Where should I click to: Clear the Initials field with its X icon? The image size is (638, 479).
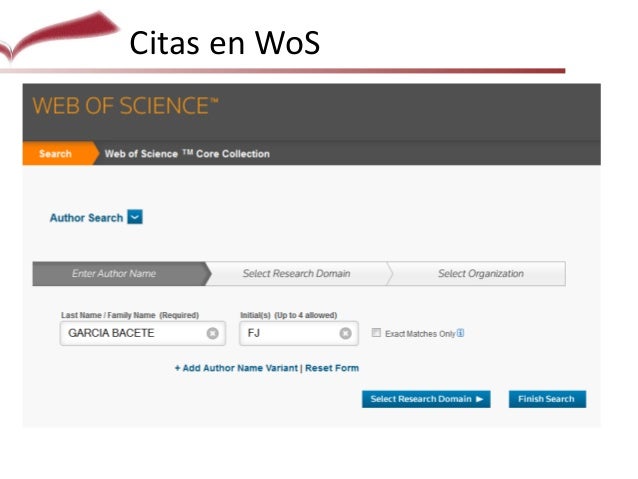[345, 333]
